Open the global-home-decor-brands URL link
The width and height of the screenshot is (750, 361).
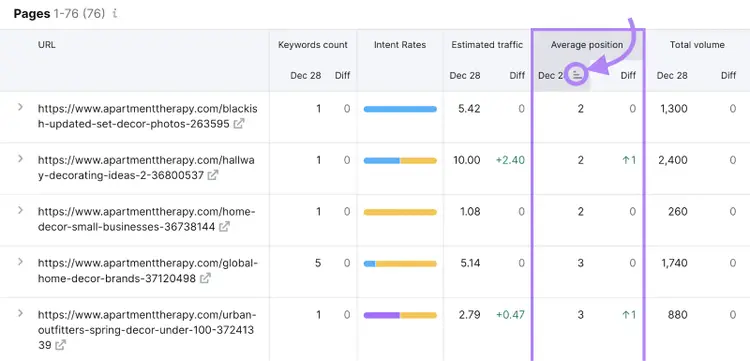point(148,271)
